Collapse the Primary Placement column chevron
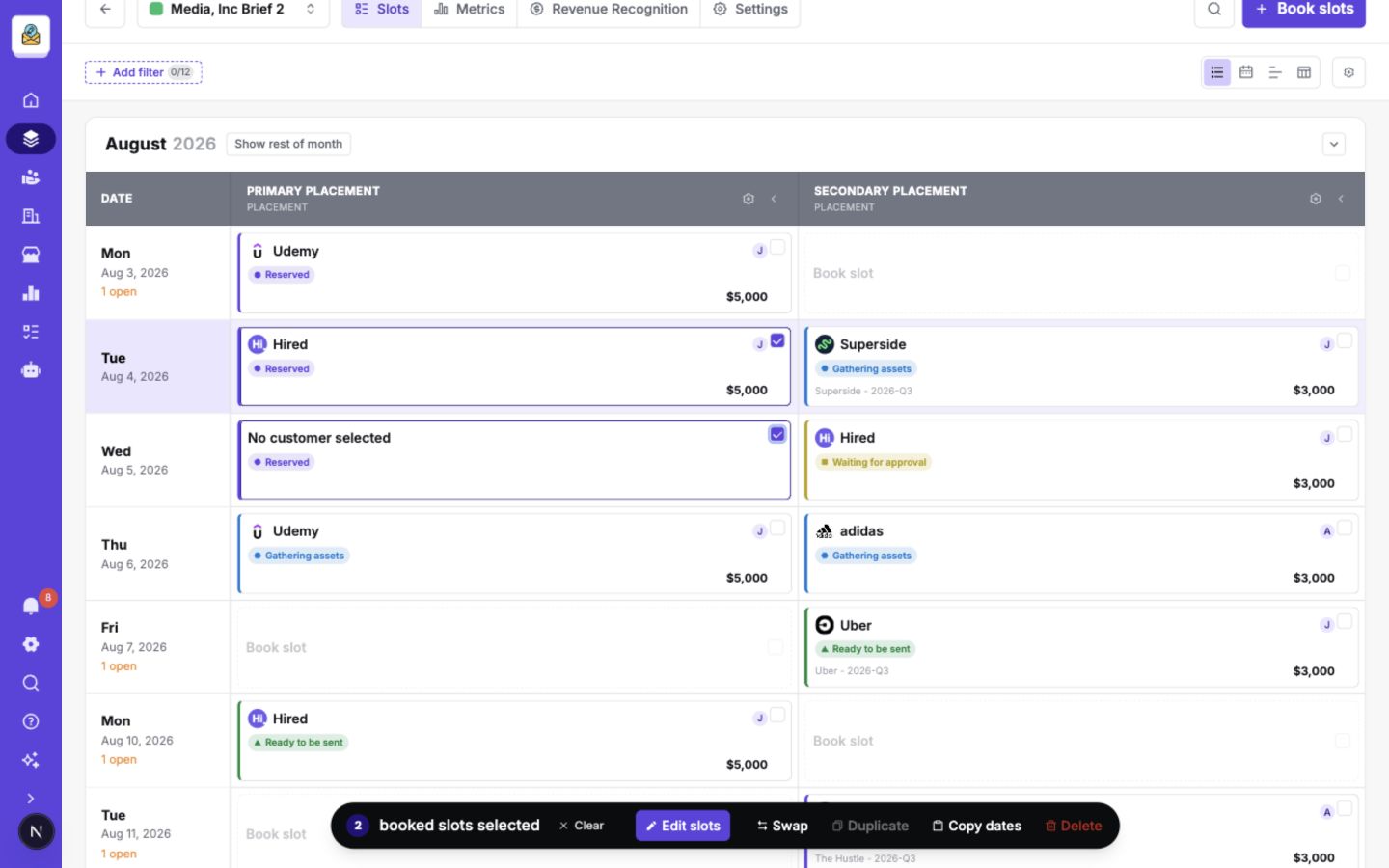This screenshot has height=868, width=1389. 774,199
